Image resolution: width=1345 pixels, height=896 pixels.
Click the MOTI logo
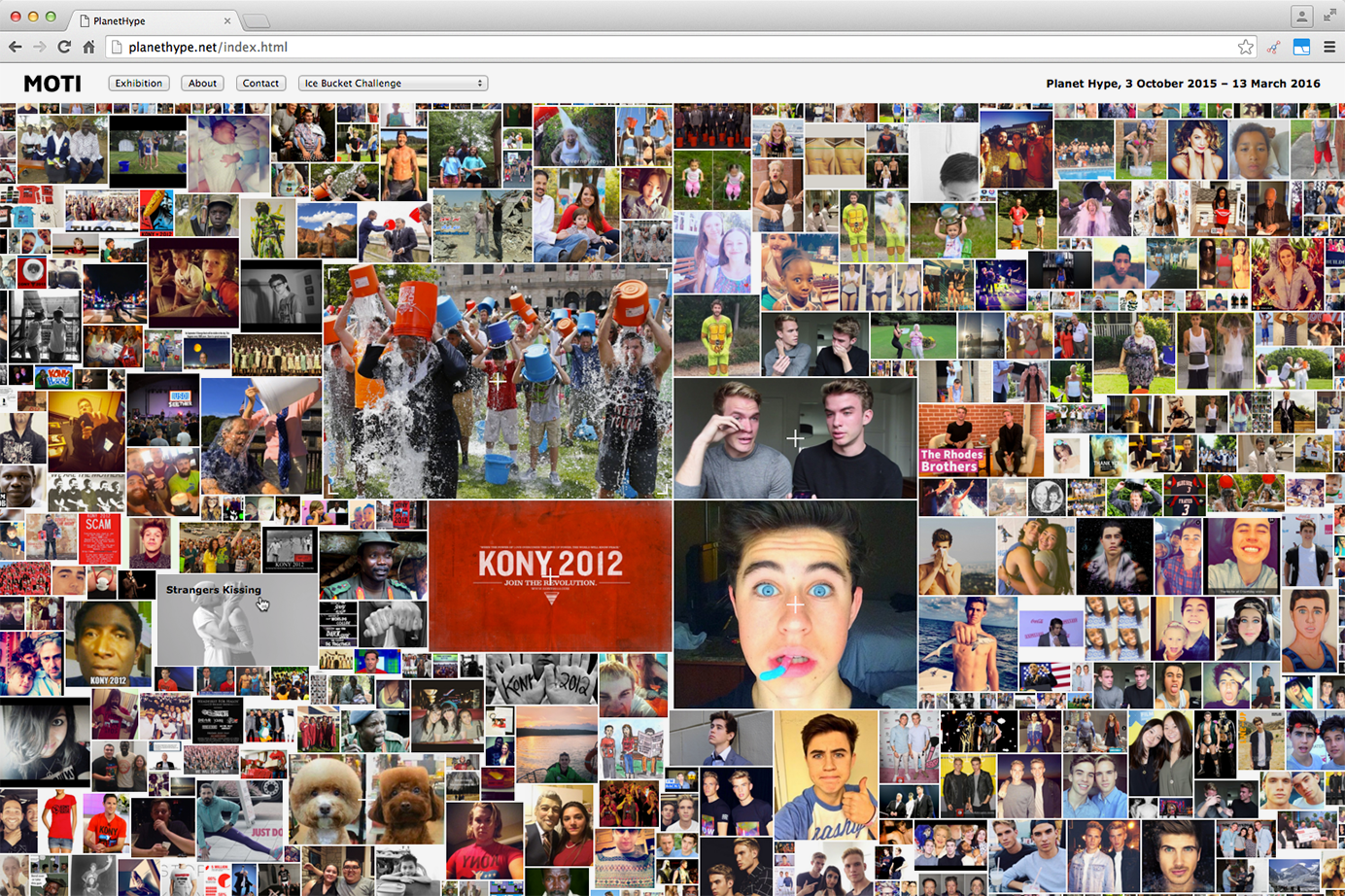click(x=52, y=84)
